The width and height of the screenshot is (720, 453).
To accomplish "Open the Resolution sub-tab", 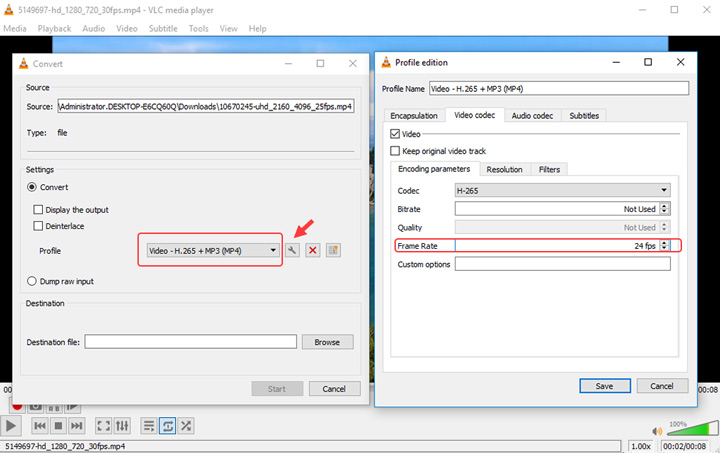I will click(505, 169).
